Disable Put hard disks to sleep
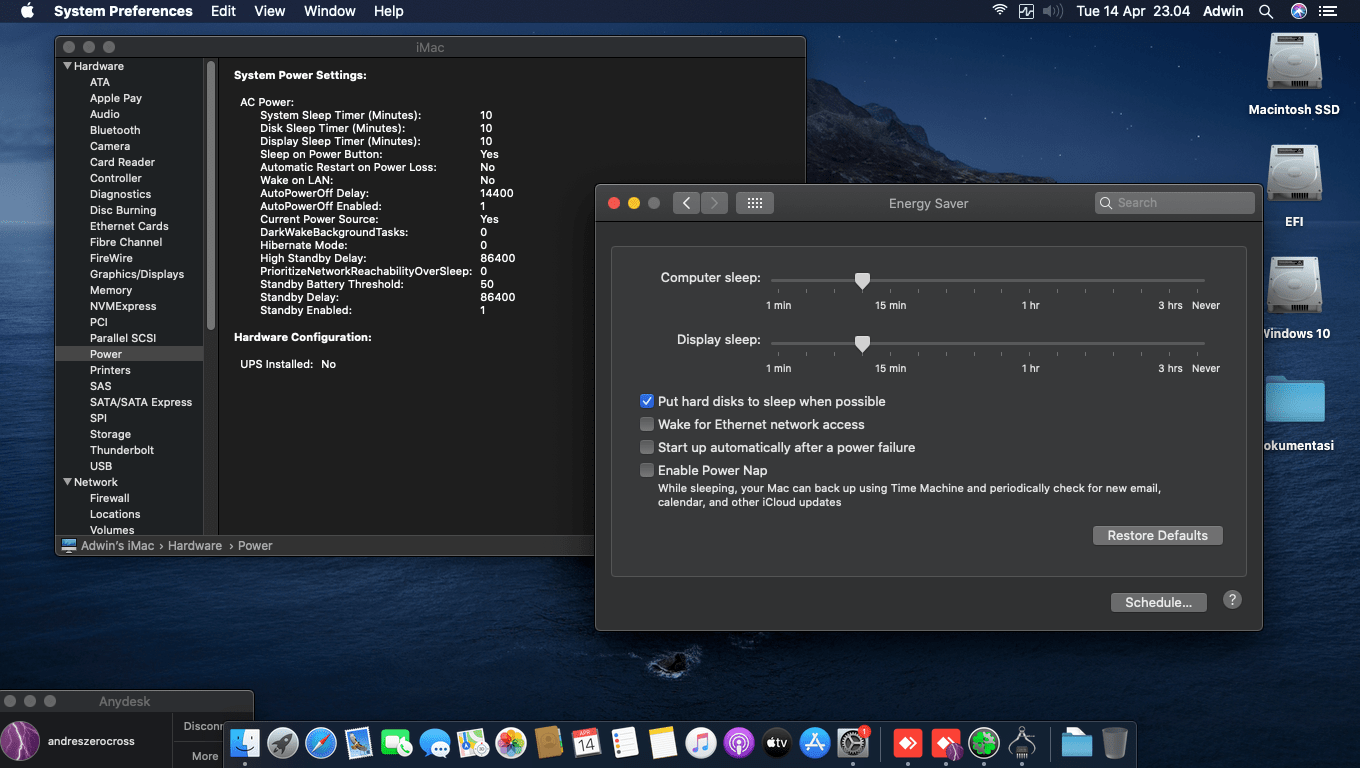Image resolution: width=1360 pixels, height=768 pixels. click(x=647, y=401)
